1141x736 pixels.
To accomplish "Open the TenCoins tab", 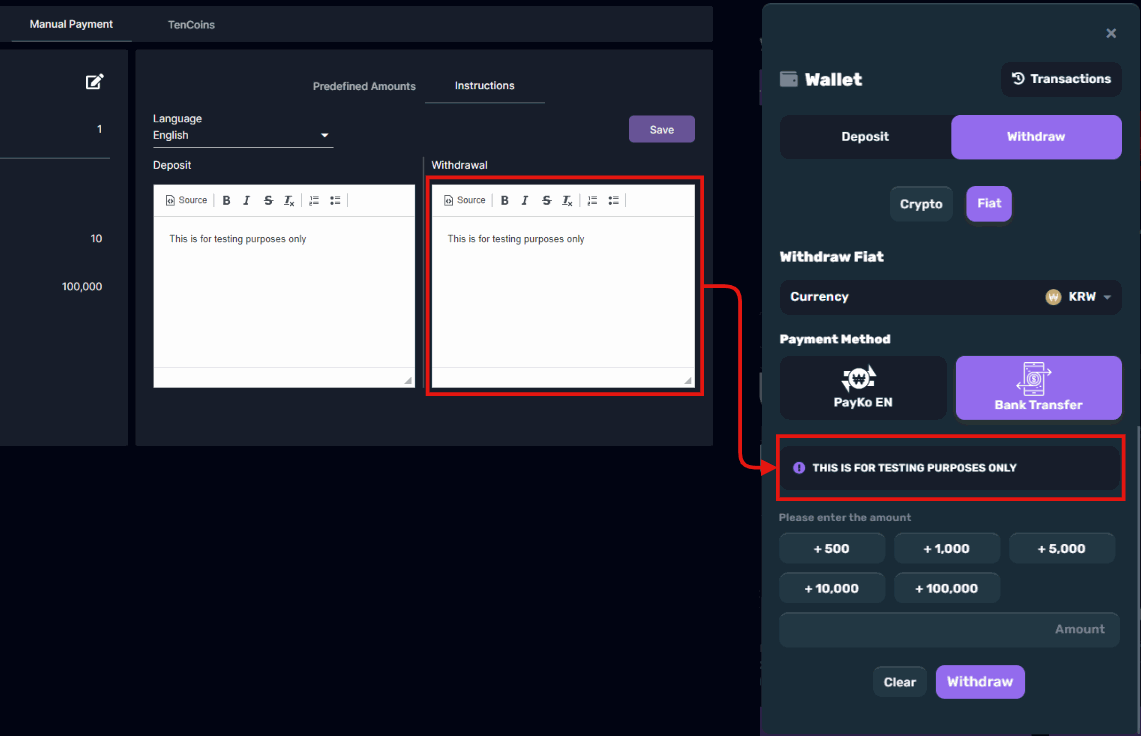I will [x=191, y=25].
